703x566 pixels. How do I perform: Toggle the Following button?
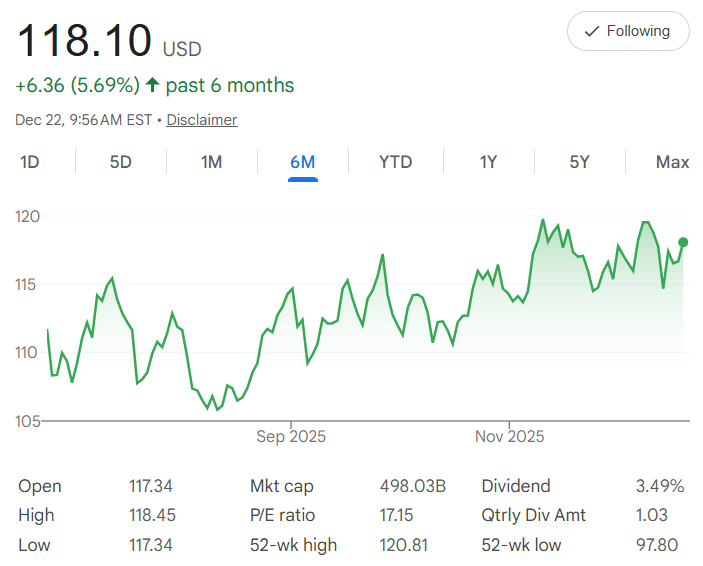(628, 31)
